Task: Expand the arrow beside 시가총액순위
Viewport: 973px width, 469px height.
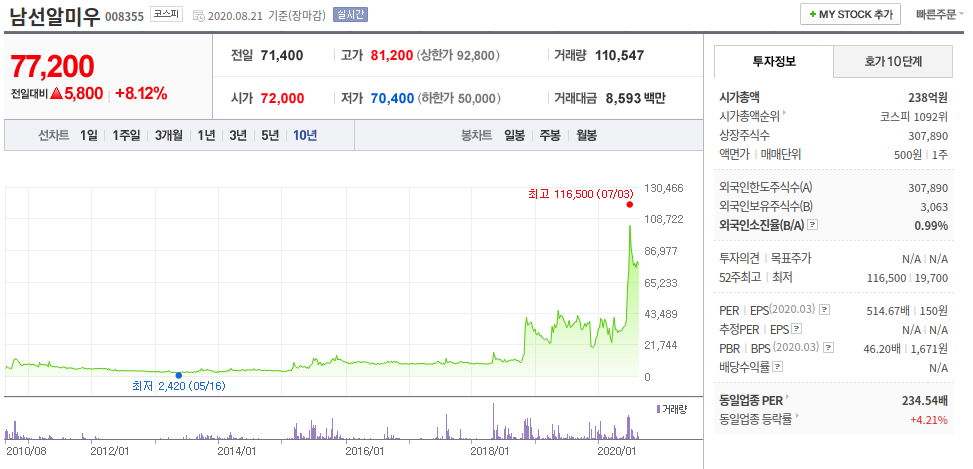Action: click(x=784, y=114)
